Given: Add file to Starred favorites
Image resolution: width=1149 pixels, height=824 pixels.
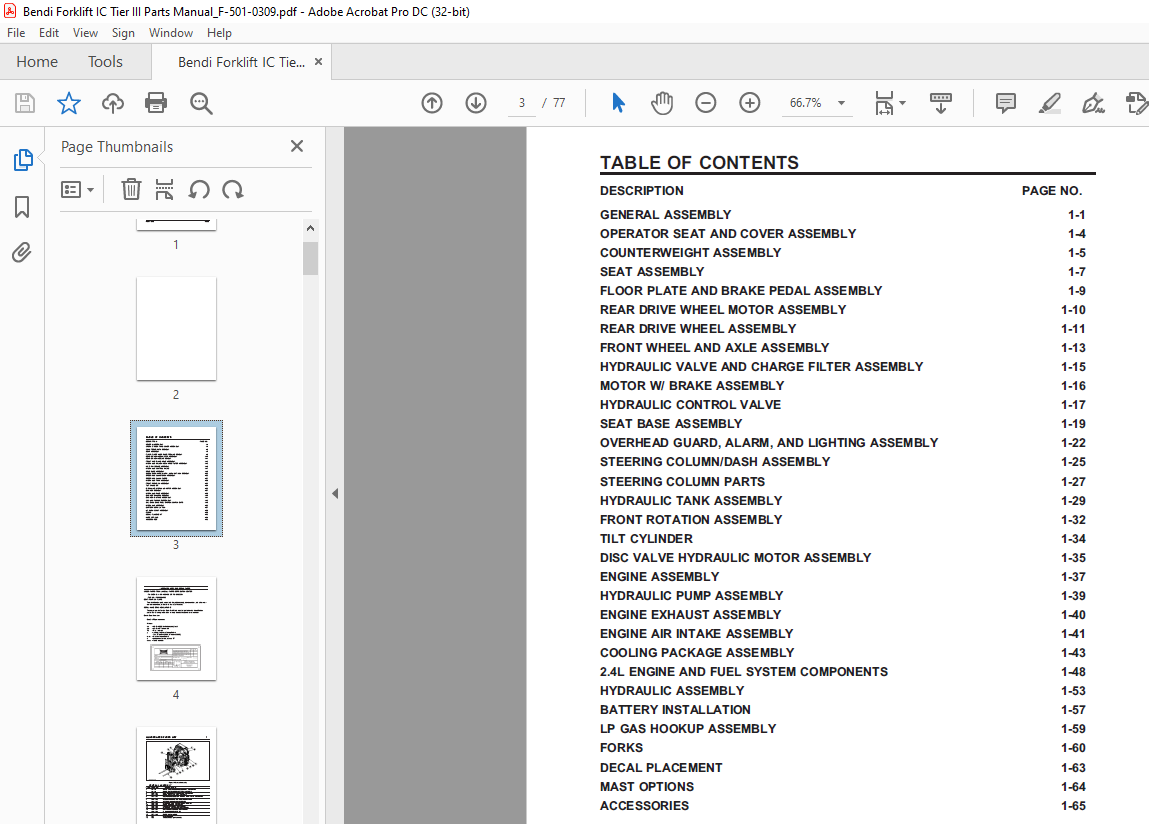Looking at the screenshot, I should click(69, 103).
